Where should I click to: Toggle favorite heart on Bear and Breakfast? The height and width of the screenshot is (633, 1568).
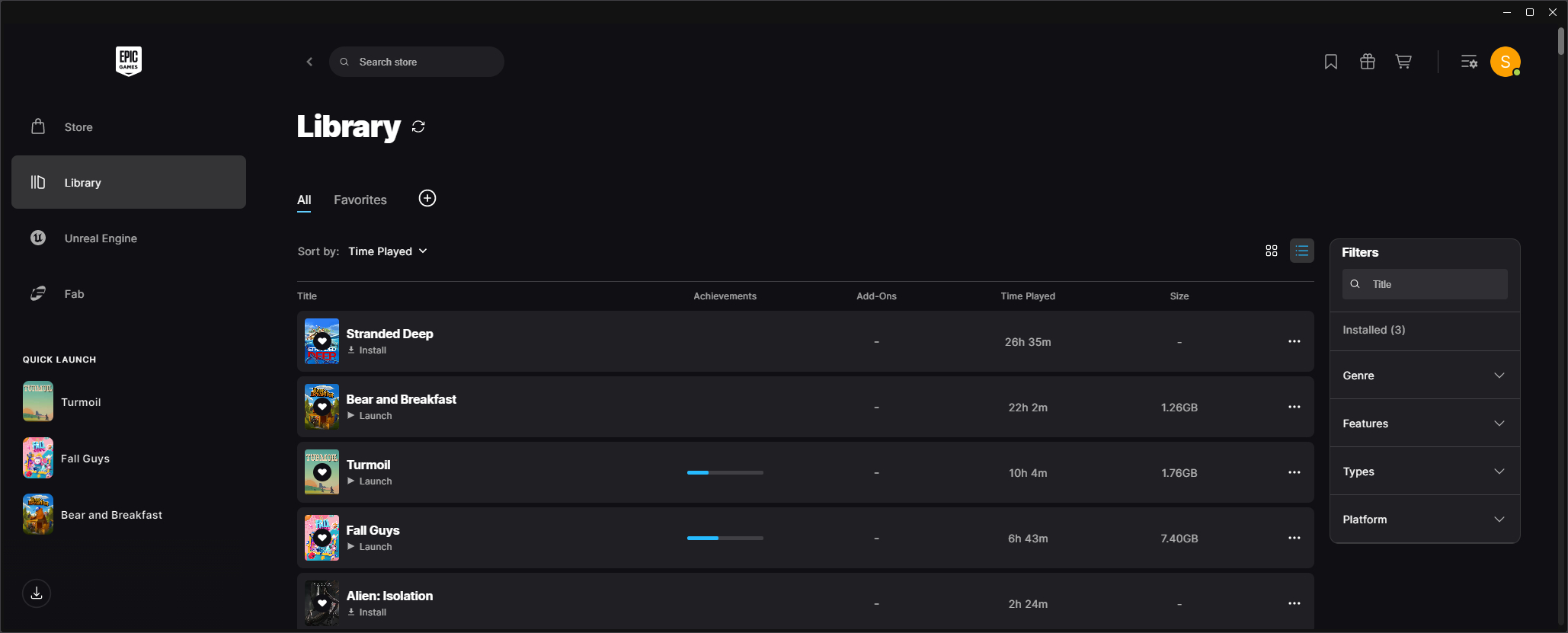[322, 407]
